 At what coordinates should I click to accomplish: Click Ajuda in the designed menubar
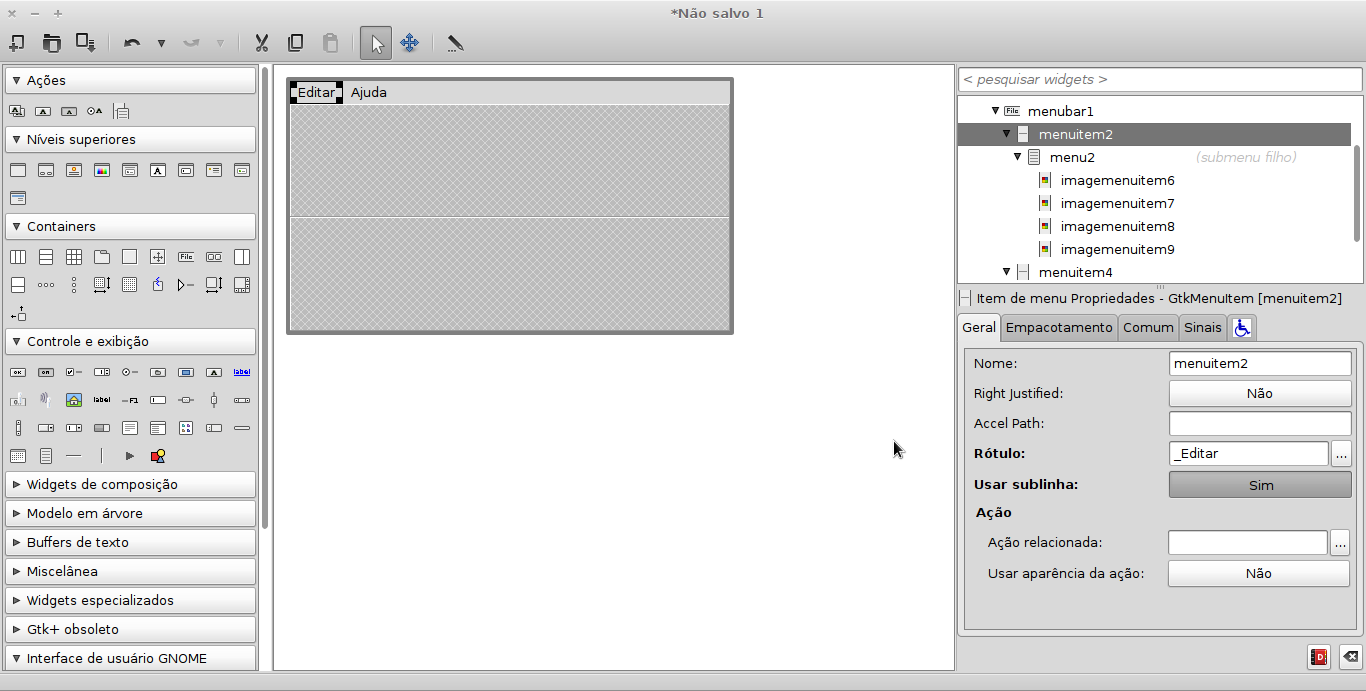(368, 92)
